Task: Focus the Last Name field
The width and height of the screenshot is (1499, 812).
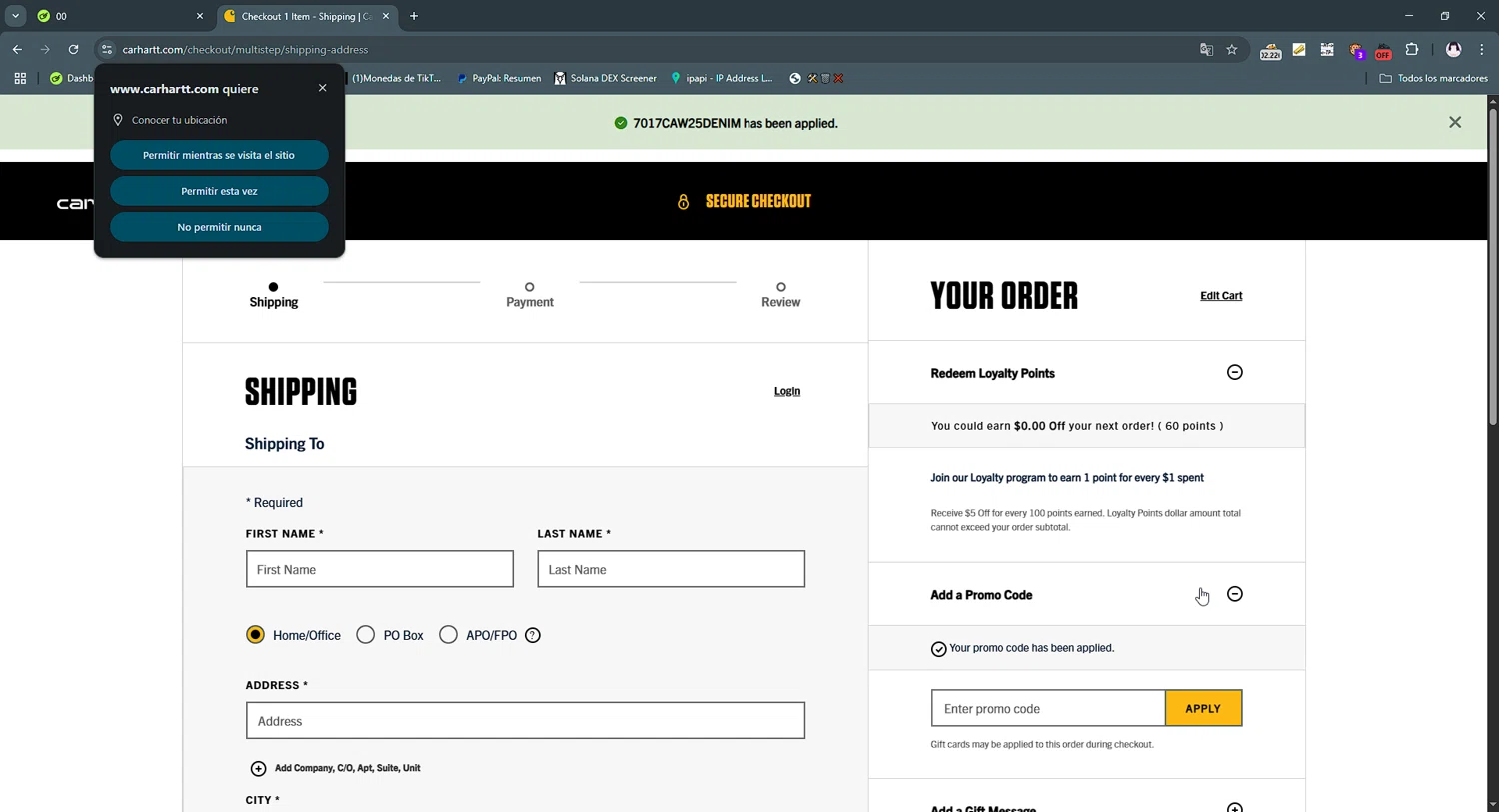Action: pyautogui.click(x=672, y=569)
